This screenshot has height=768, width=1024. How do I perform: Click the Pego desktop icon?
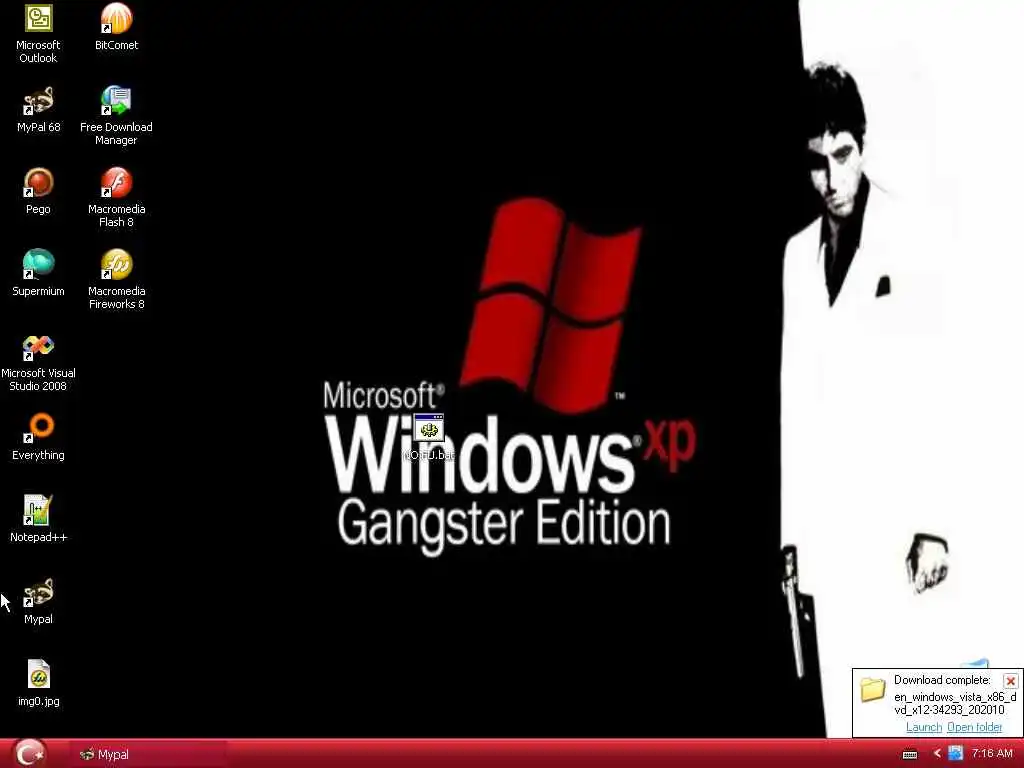[x=38, y=191]
